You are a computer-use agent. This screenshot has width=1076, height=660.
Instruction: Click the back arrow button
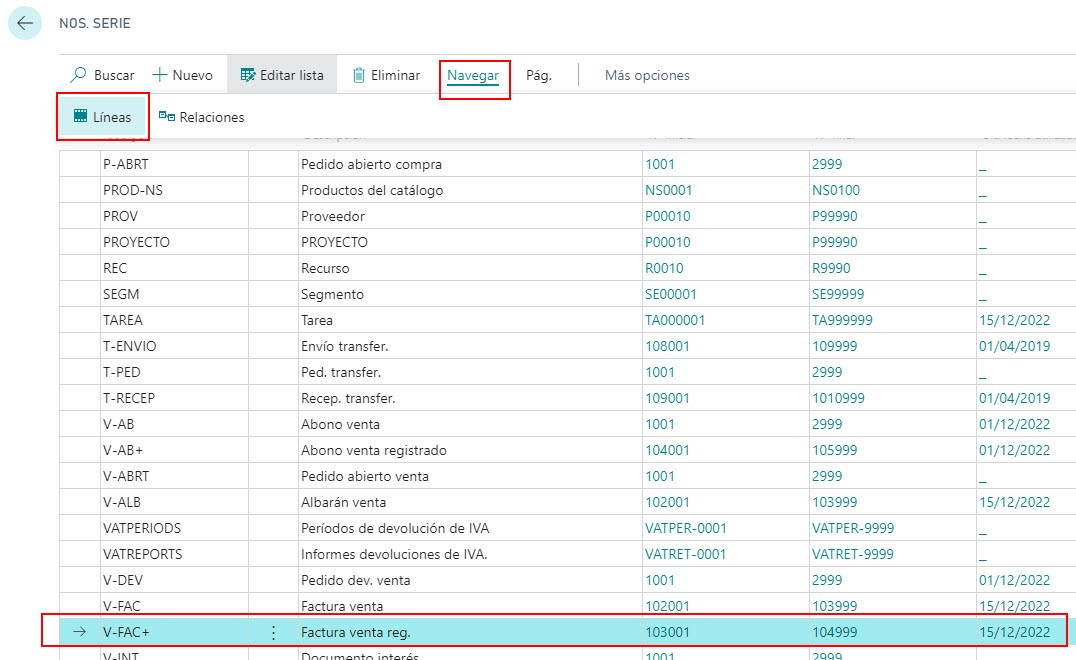tap(25, 23)
